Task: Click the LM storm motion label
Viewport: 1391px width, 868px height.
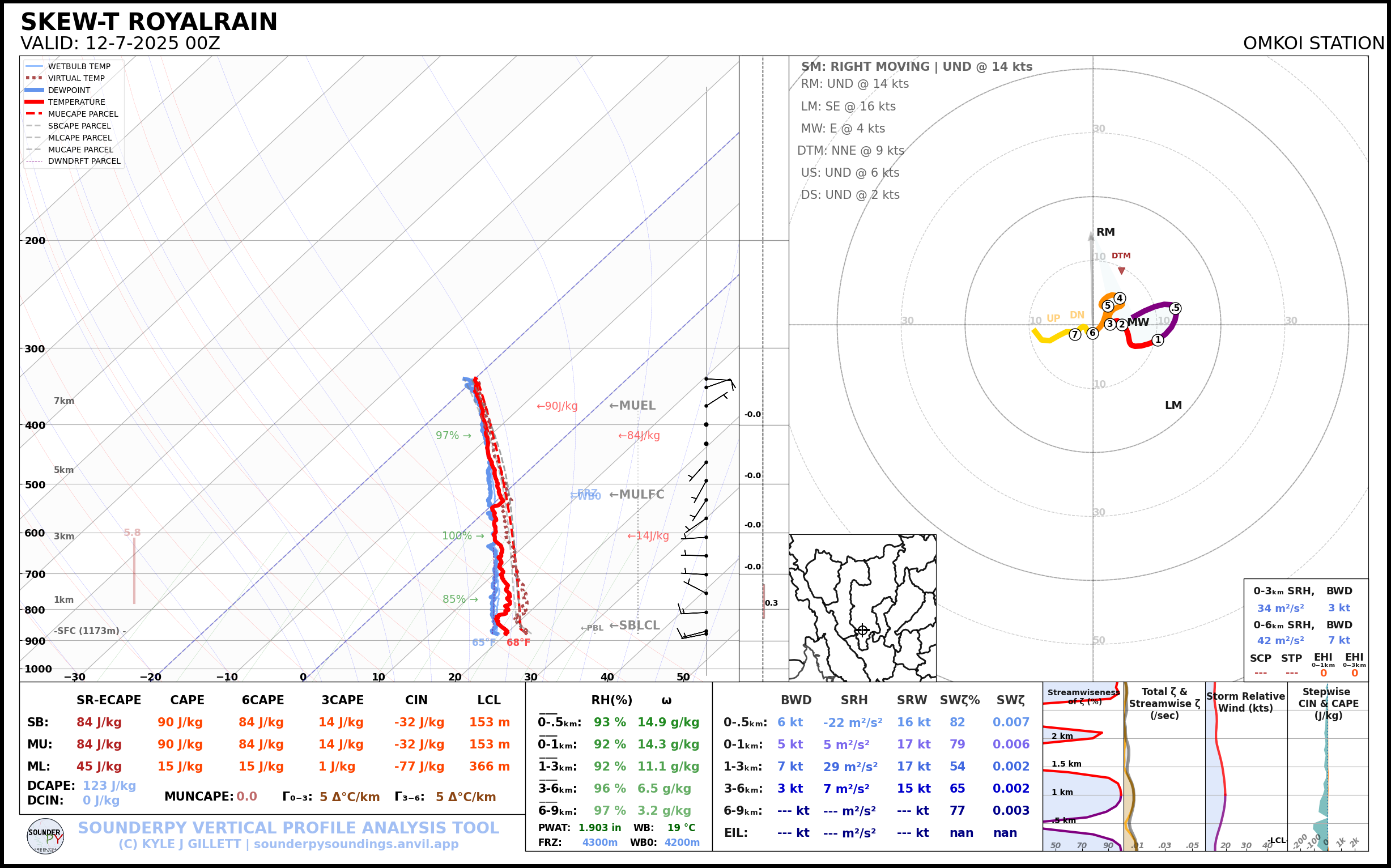Action: [x=1173, y=405]
